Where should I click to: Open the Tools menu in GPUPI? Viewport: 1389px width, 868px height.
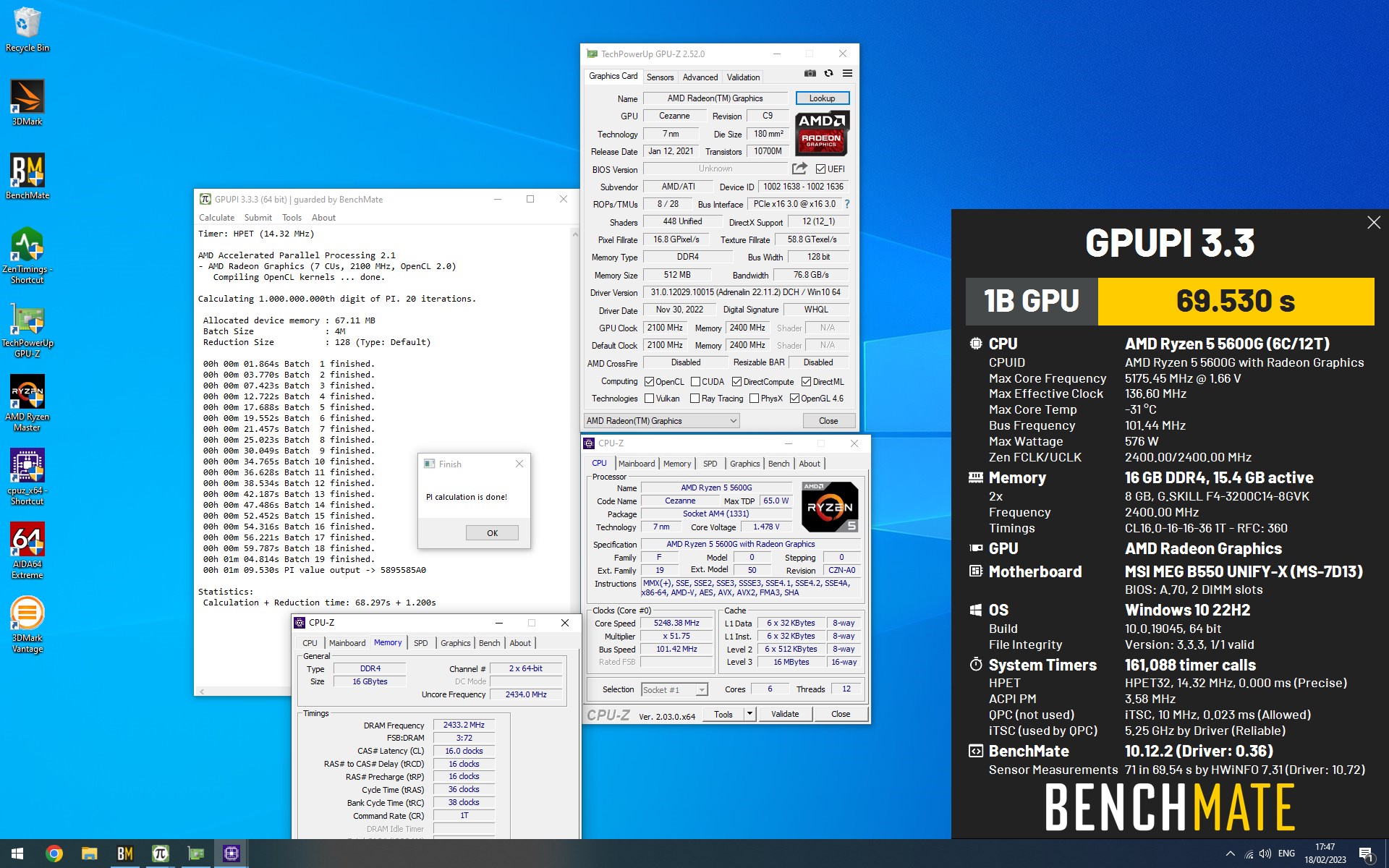click(292, 218)
